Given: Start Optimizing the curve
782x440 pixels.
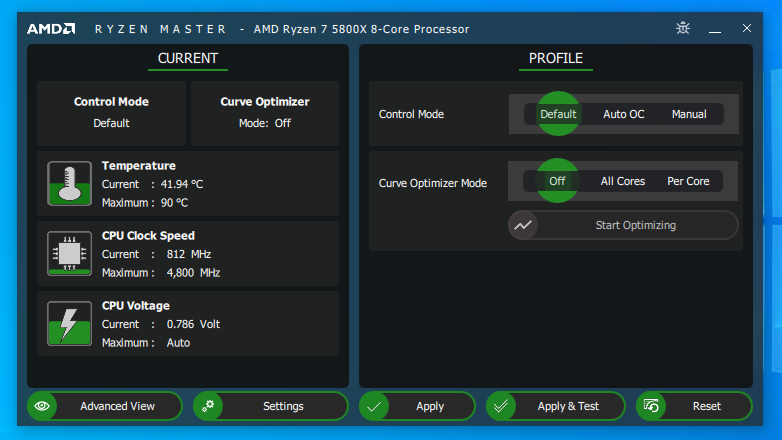Looking at the screenshot, I should click(623, 225).
